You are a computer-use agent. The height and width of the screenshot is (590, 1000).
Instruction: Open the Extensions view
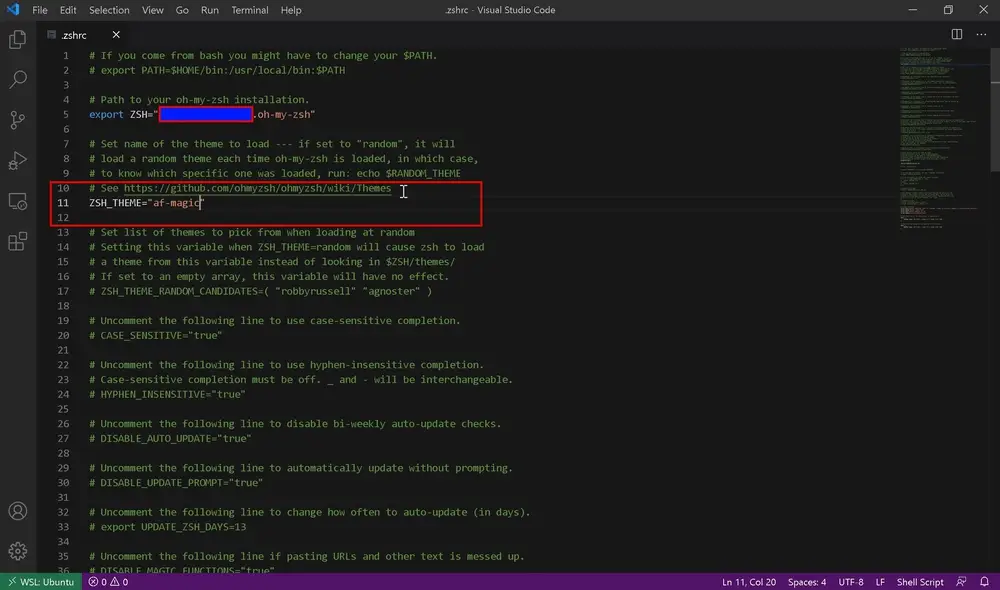[18, 242]
